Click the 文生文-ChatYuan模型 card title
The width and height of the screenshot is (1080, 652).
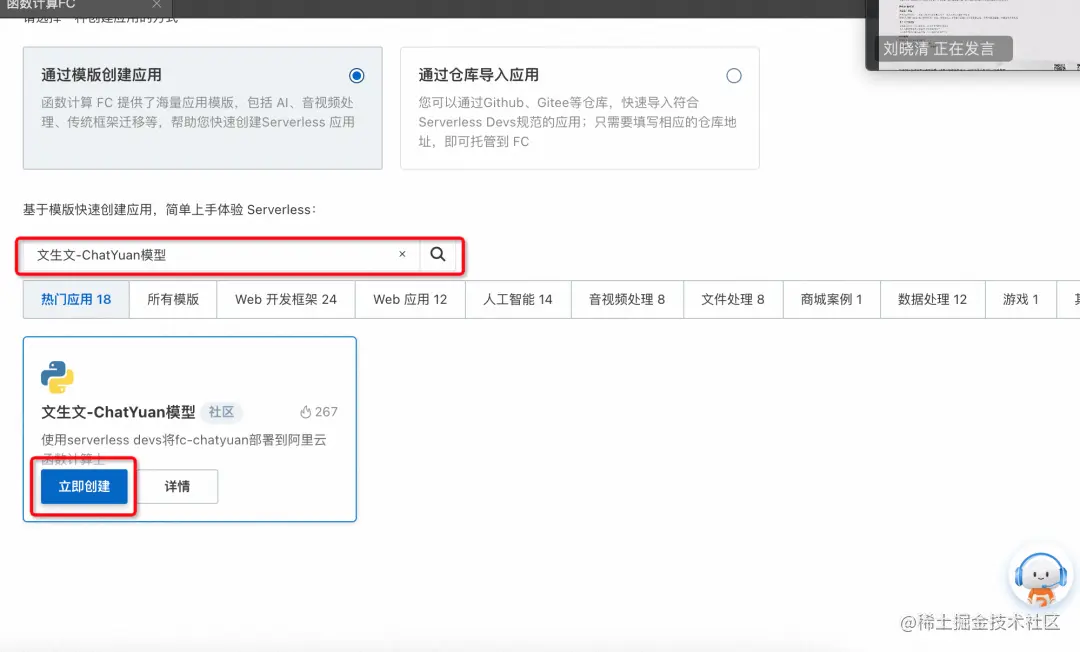pos(118,412)
